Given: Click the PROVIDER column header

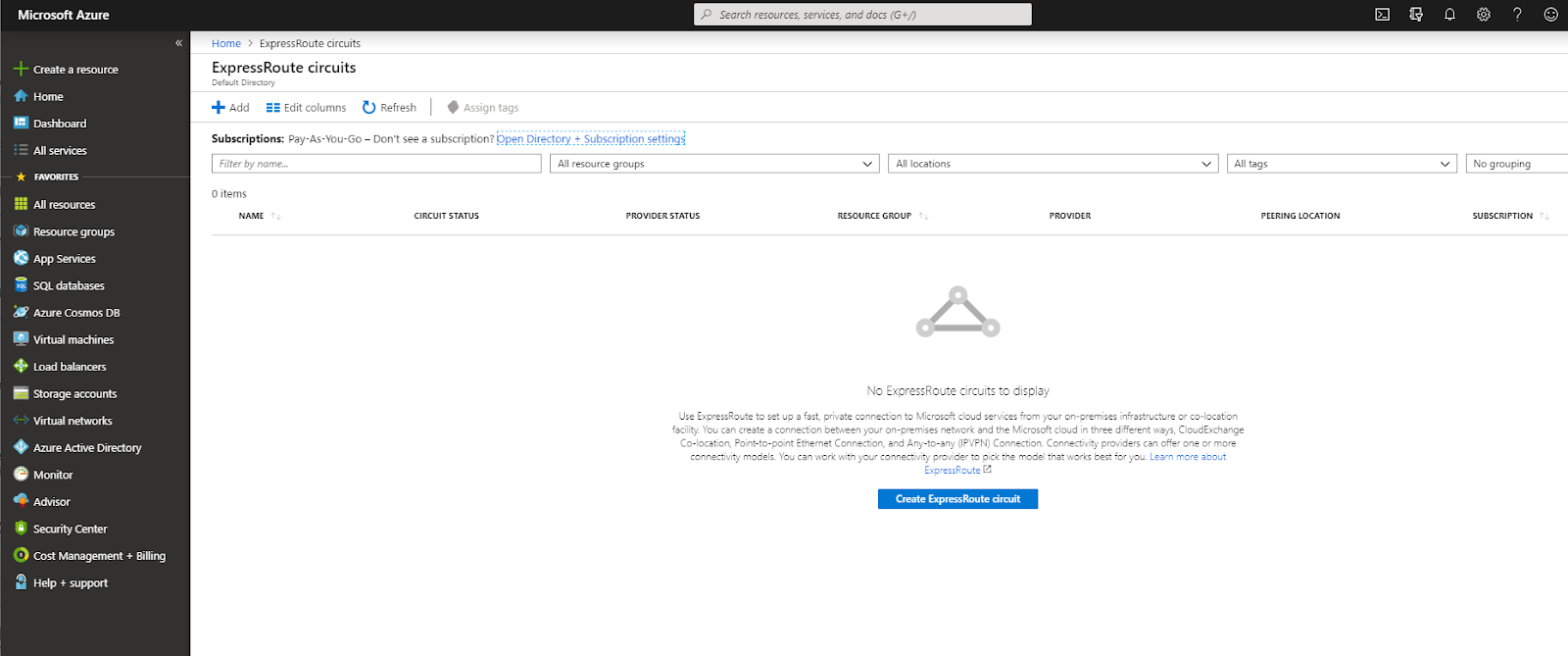Looking at the screenshot, I should coord(1070,216).
